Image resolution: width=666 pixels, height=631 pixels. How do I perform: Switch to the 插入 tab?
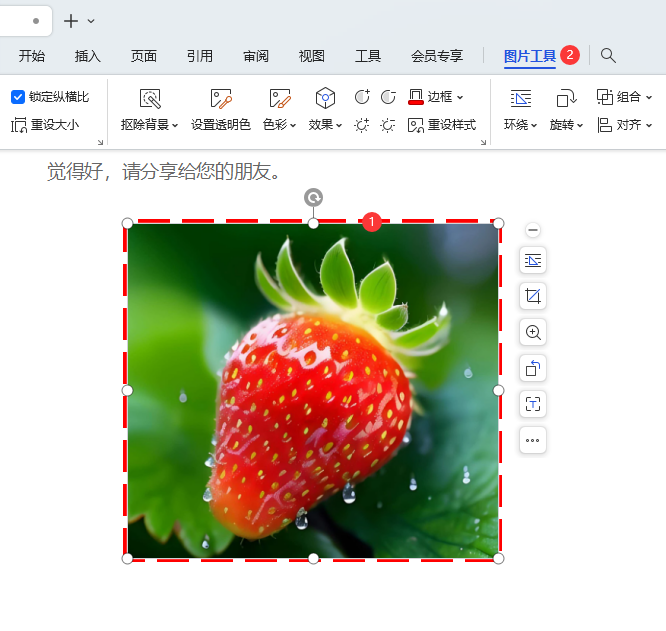pyautogui.click(x=87, y=56)
